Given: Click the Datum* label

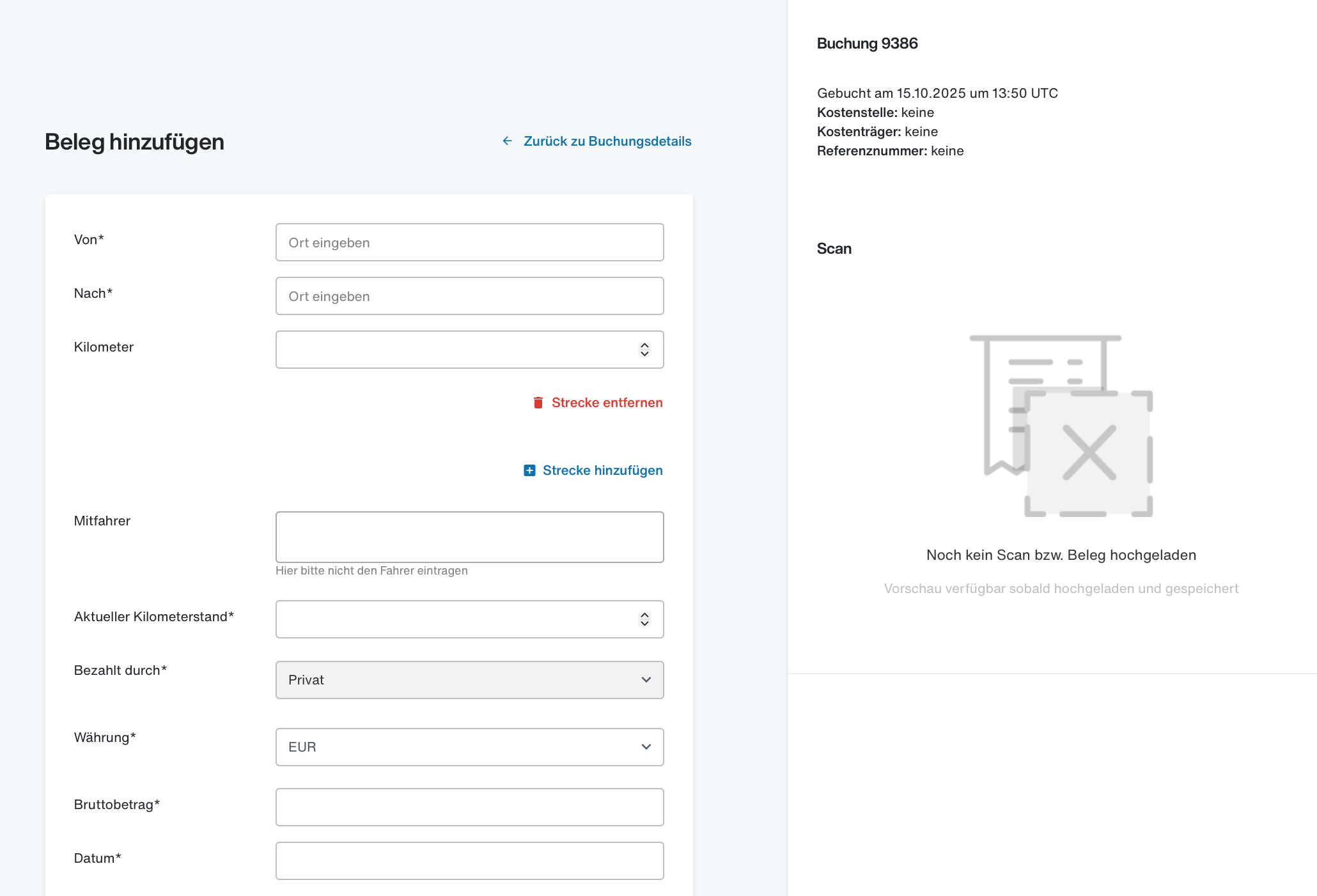Looking at the screenshot, I should pyautogui.click(x=98, y=858).
